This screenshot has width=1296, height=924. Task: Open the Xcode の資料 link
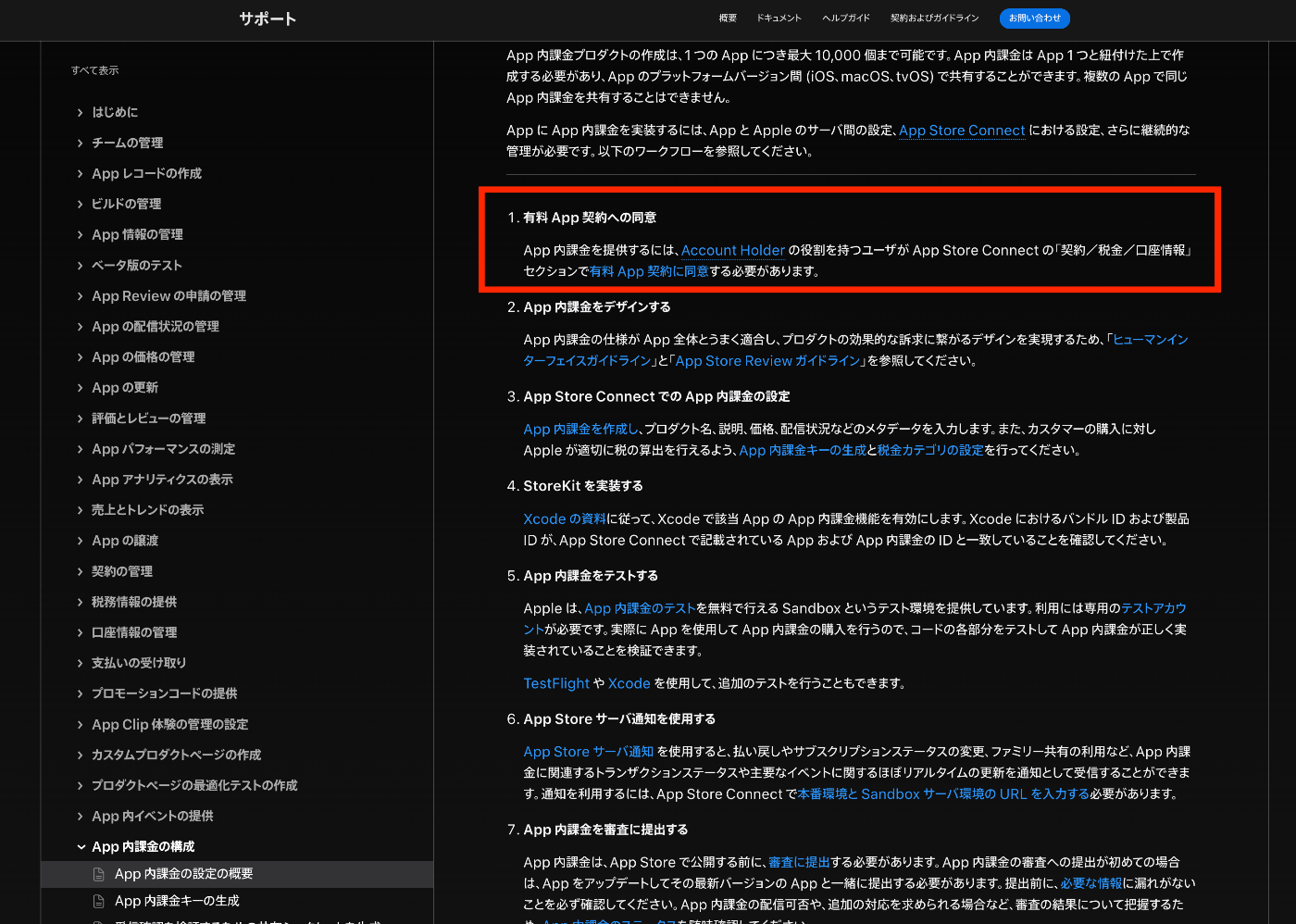[x=564, y=519]
